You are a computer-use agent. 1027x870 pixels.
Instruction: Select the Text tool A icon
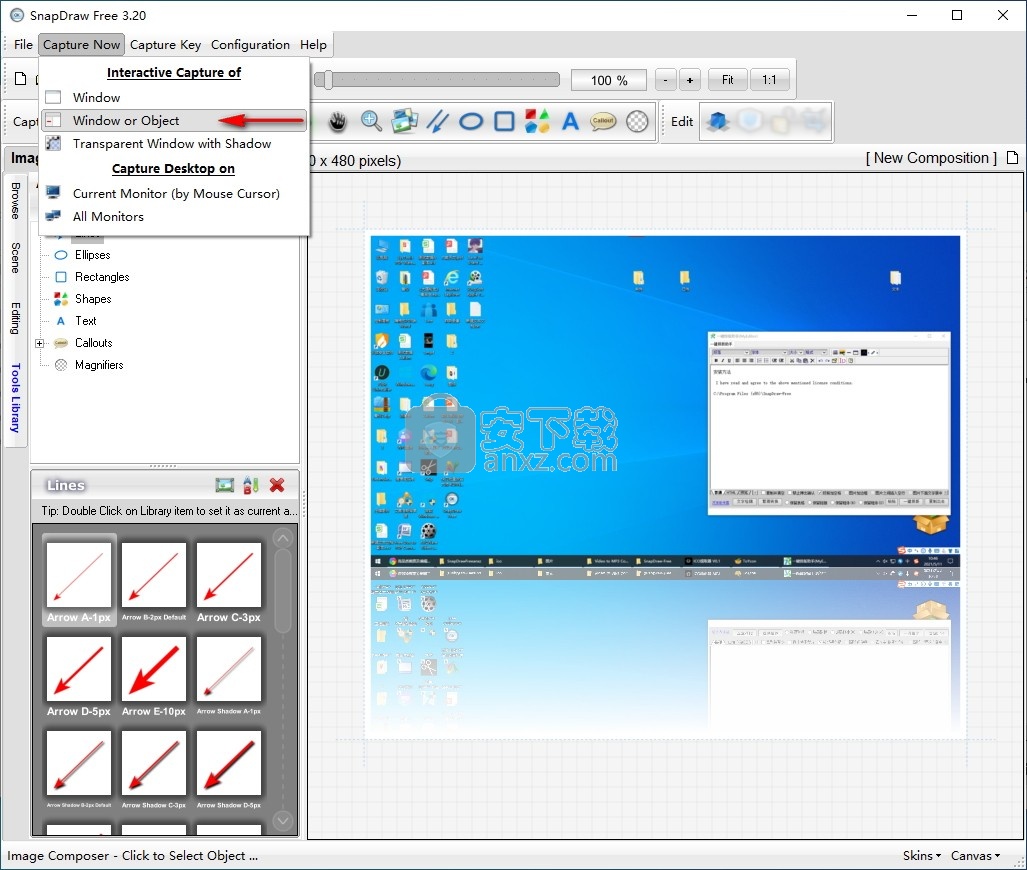tap(570, 121)
